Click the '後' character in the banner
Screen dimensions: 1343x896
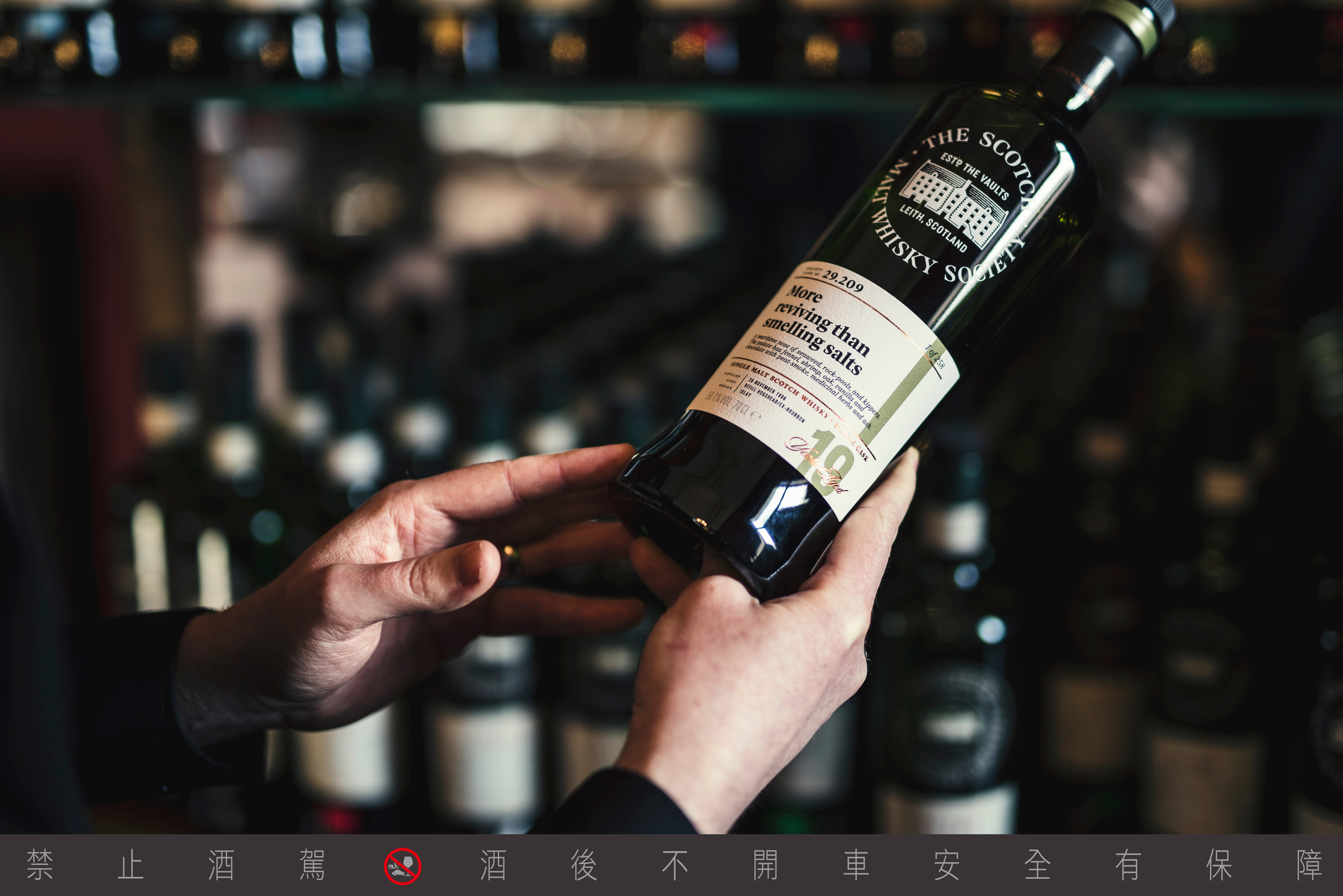click(x=584, y=865)
